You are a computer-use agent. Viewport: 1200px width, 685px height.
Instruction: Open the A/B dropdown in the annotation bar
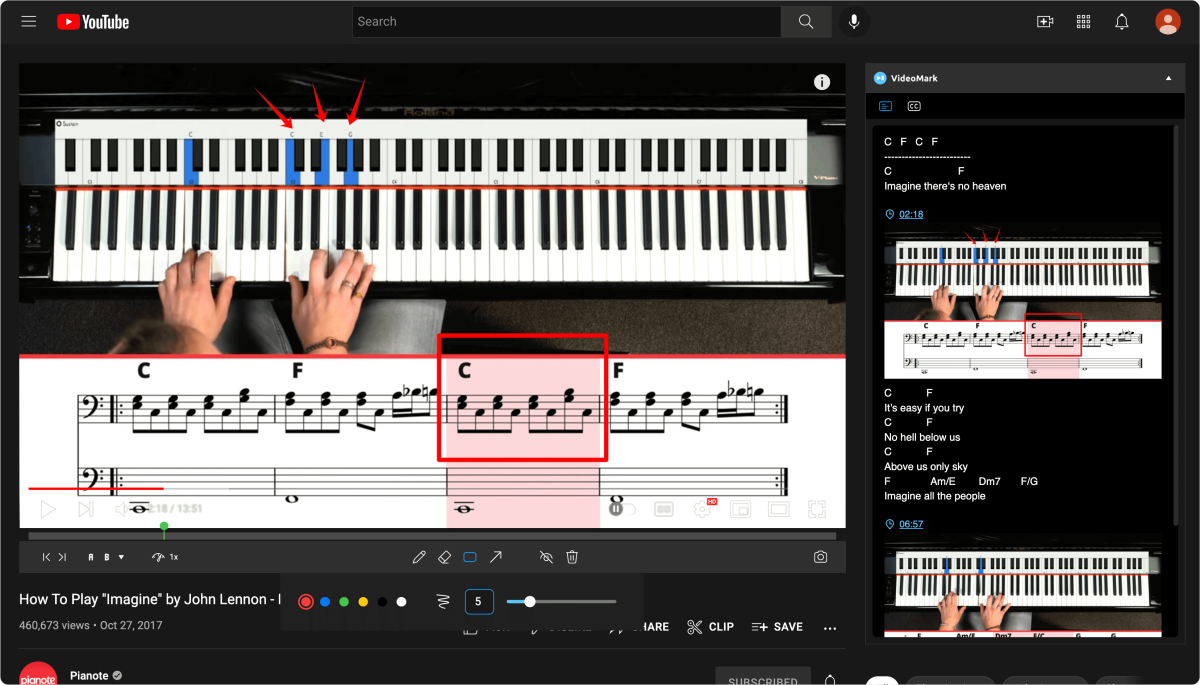[121, 557]
